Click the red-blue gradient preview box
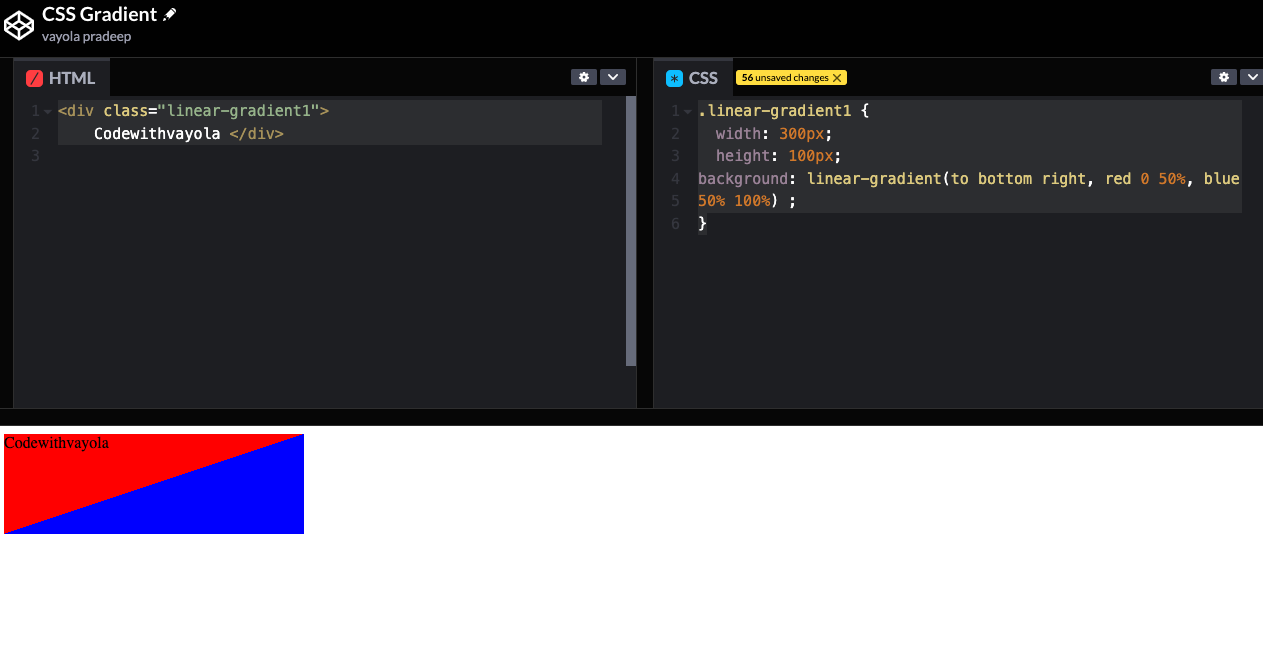This screenshot has width=1263, height=672. [x=154, y=484]
